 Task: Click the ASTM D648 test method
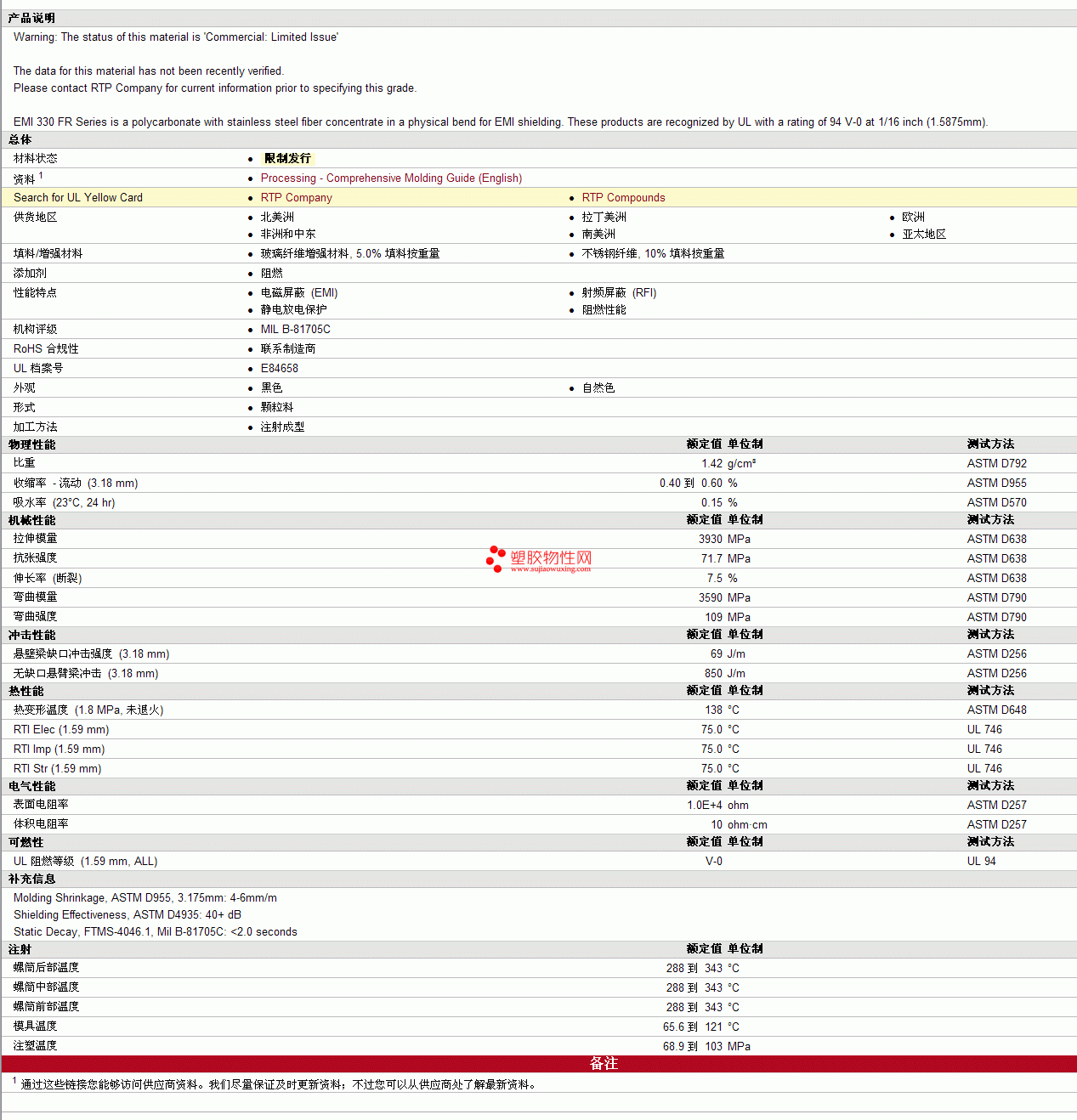996,710
